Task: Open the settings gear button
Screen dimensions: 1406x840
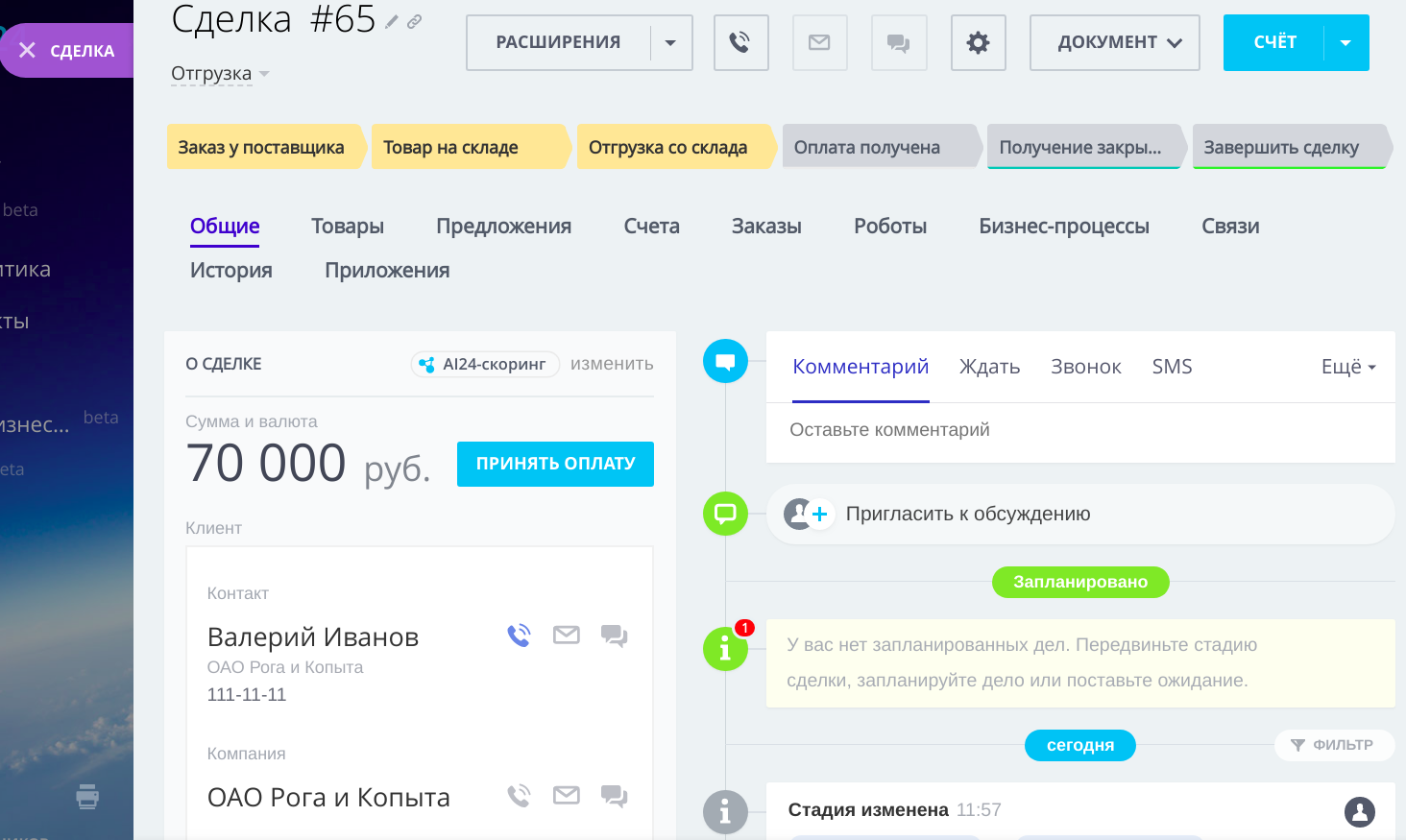Action: point(978,43)
